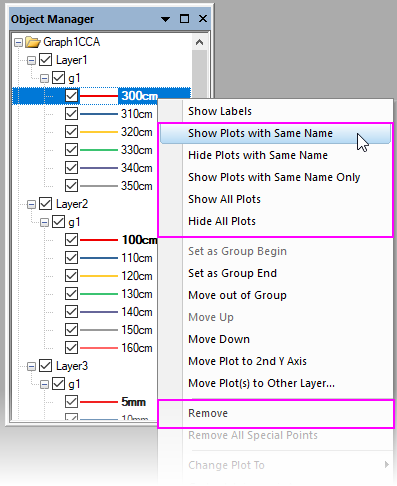
Task: Select the 110cm plot label
Action: [137, 258]
